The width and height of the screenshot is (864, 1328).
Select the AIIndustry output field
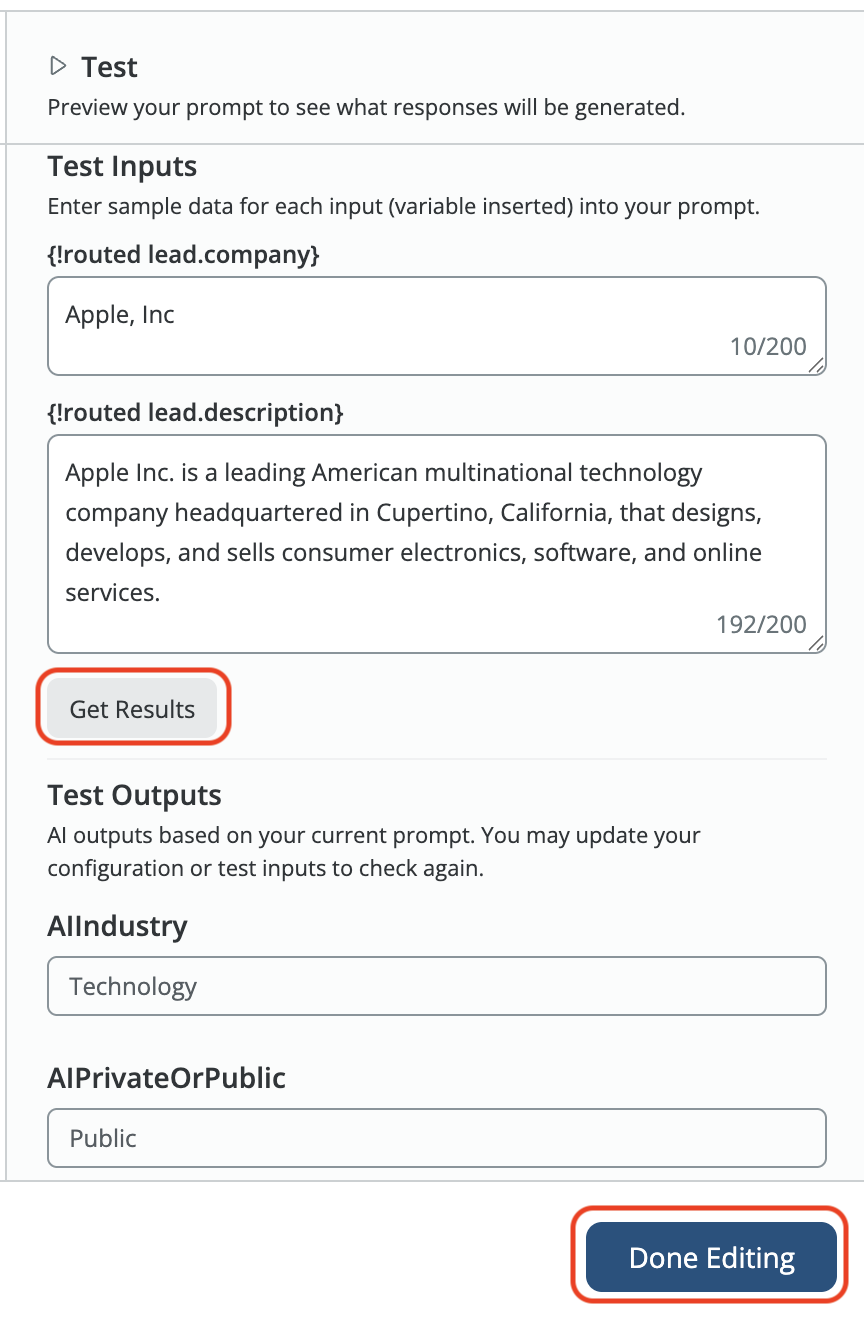436,987
